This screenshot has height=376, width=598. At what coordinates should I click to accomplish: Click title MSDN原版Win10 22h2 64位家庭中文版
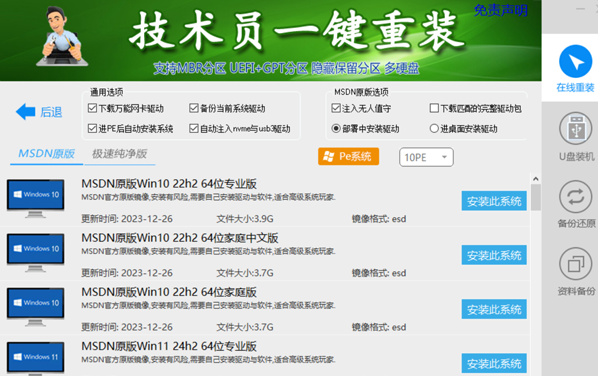(x=180, y=238)
